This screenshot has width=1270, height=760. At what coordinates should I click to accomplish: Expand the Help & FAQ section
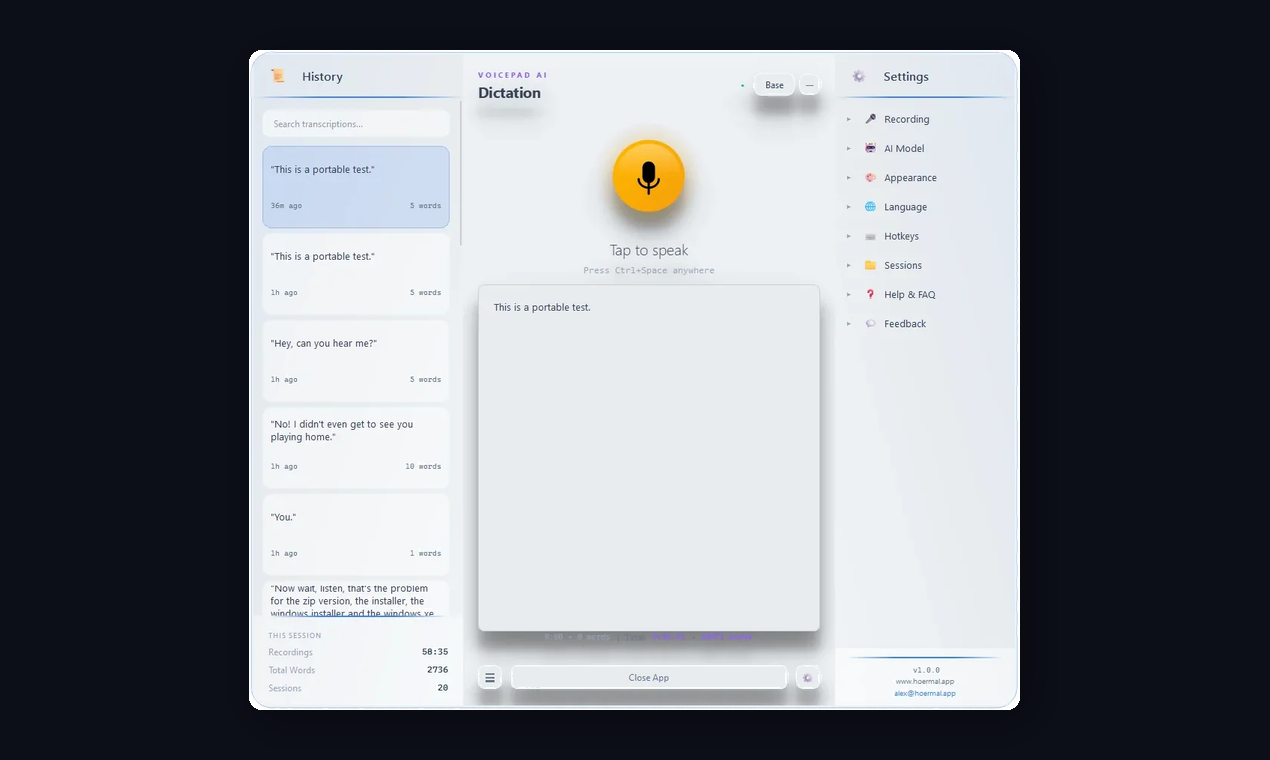[x=849, y=294]
